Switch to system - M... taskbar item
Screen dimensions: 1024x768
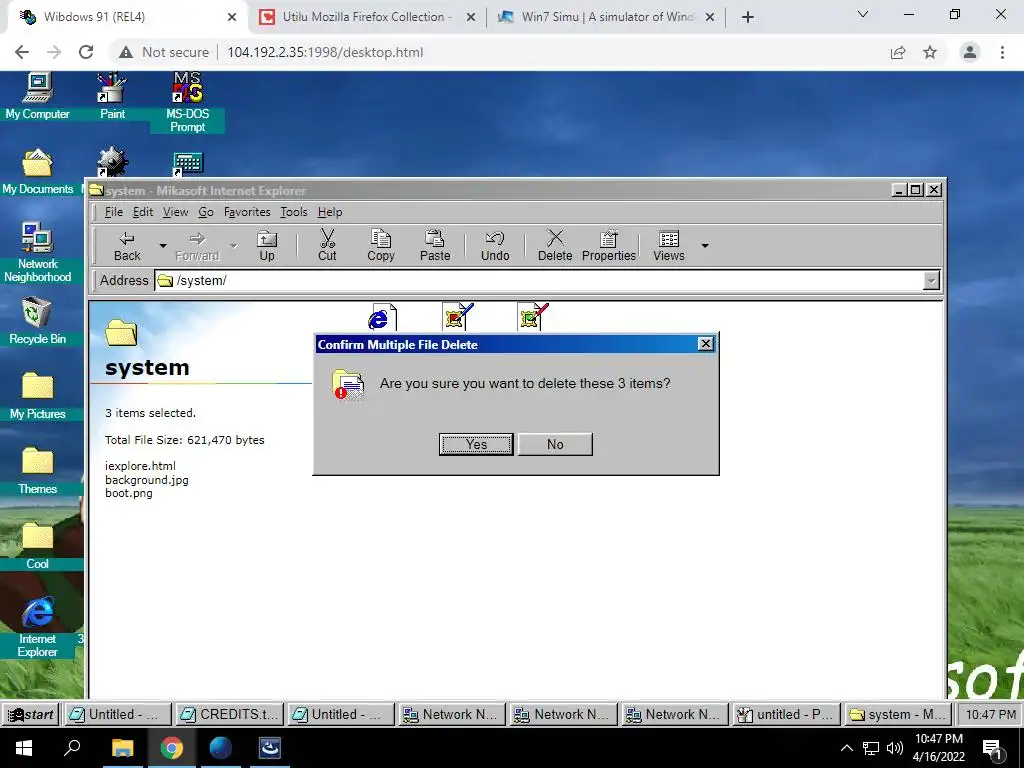tap(897, 714)
